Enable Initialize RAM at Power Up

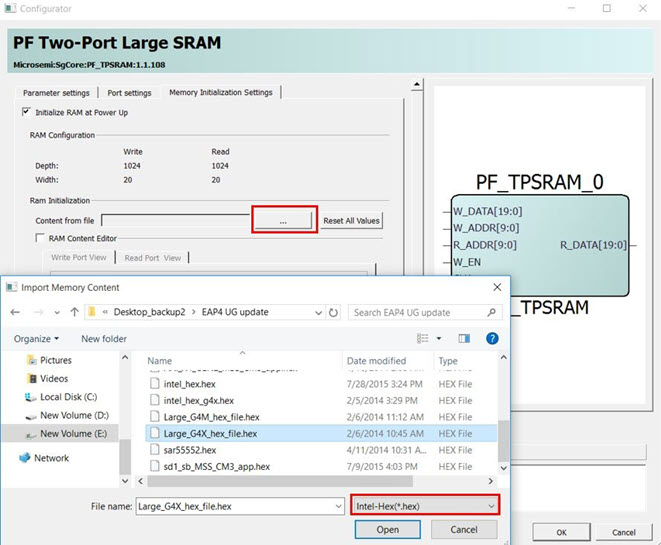26,112
